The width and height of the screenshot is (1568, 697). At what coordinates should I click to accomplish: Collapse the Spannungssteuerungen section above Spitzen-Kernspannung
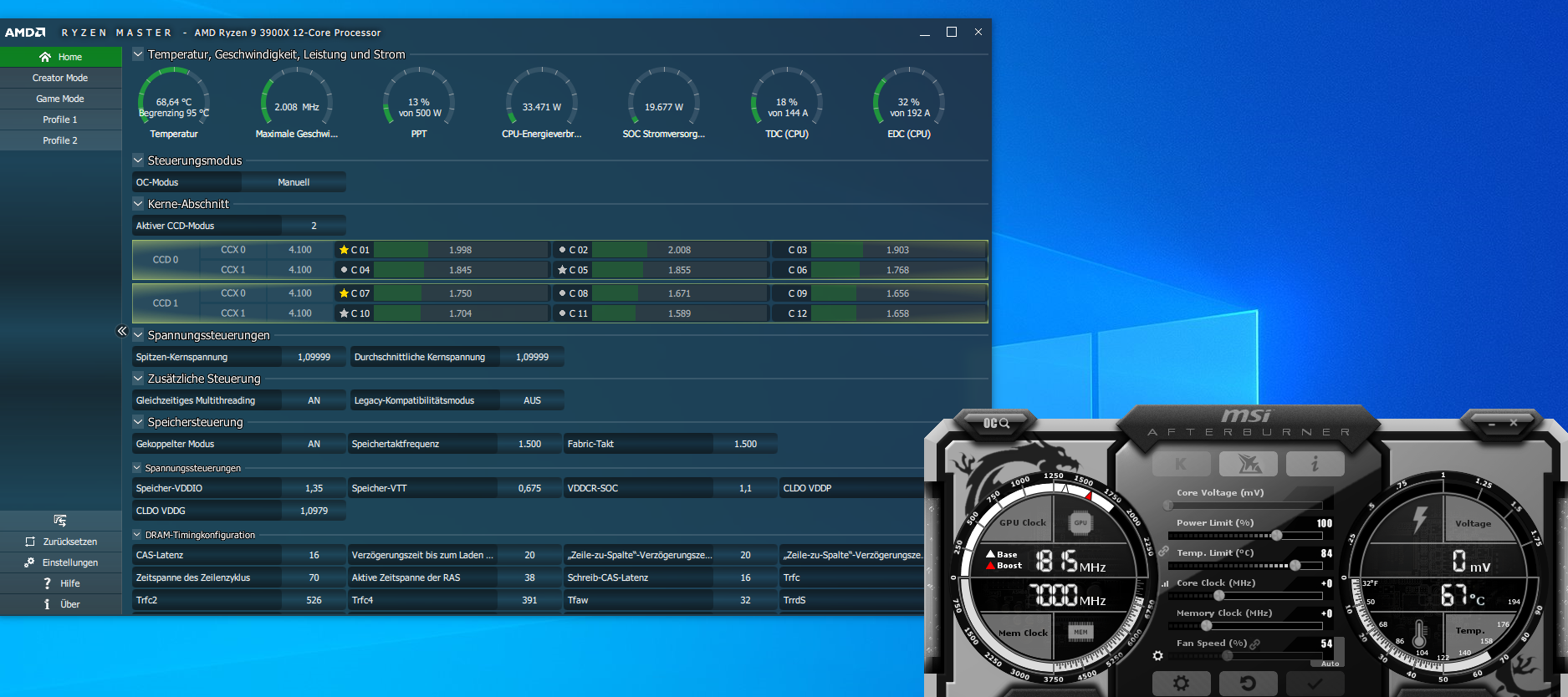[138, 335]
